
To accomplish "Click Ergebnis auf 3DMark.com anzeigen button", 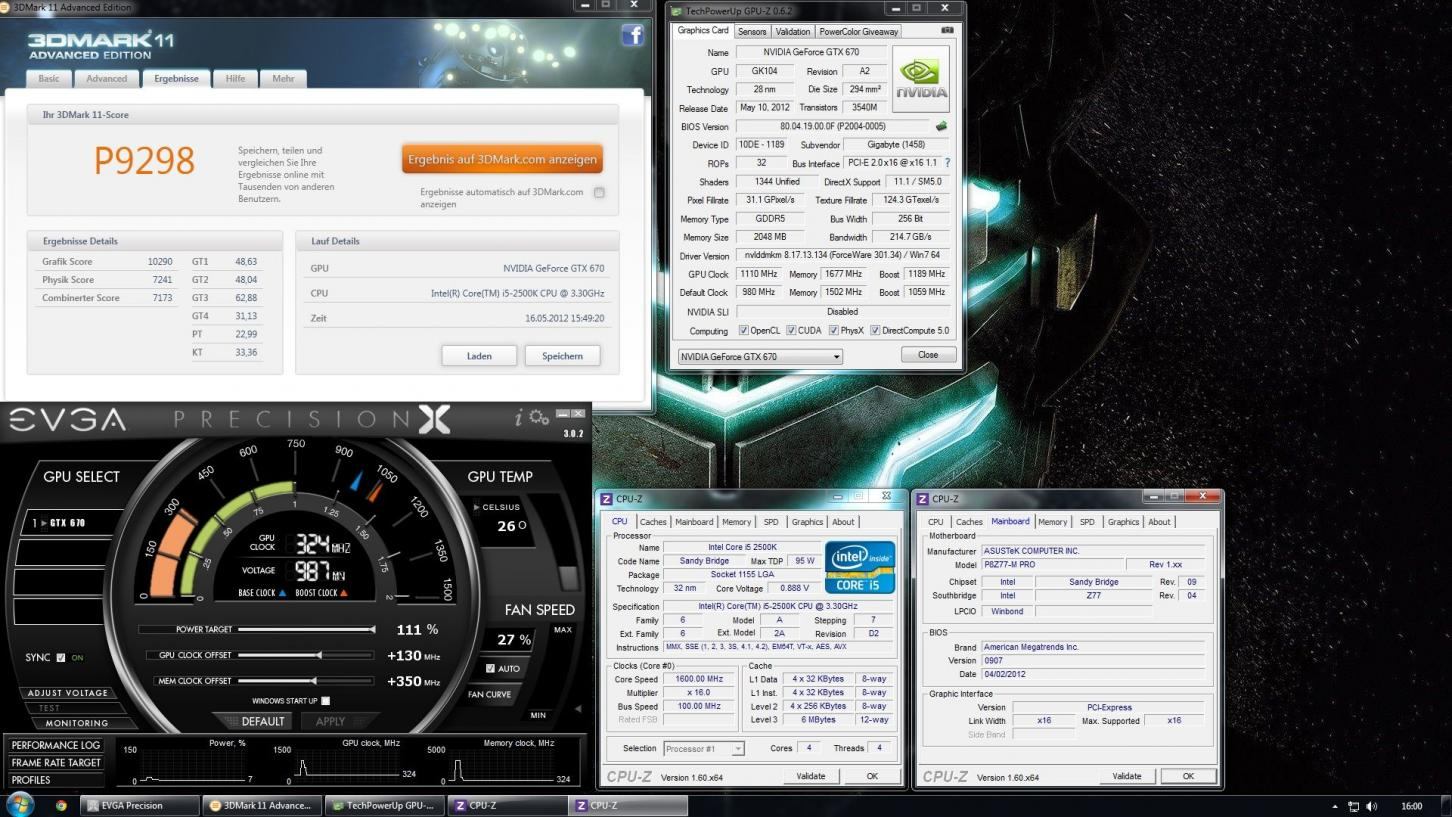I will point(502,159).
